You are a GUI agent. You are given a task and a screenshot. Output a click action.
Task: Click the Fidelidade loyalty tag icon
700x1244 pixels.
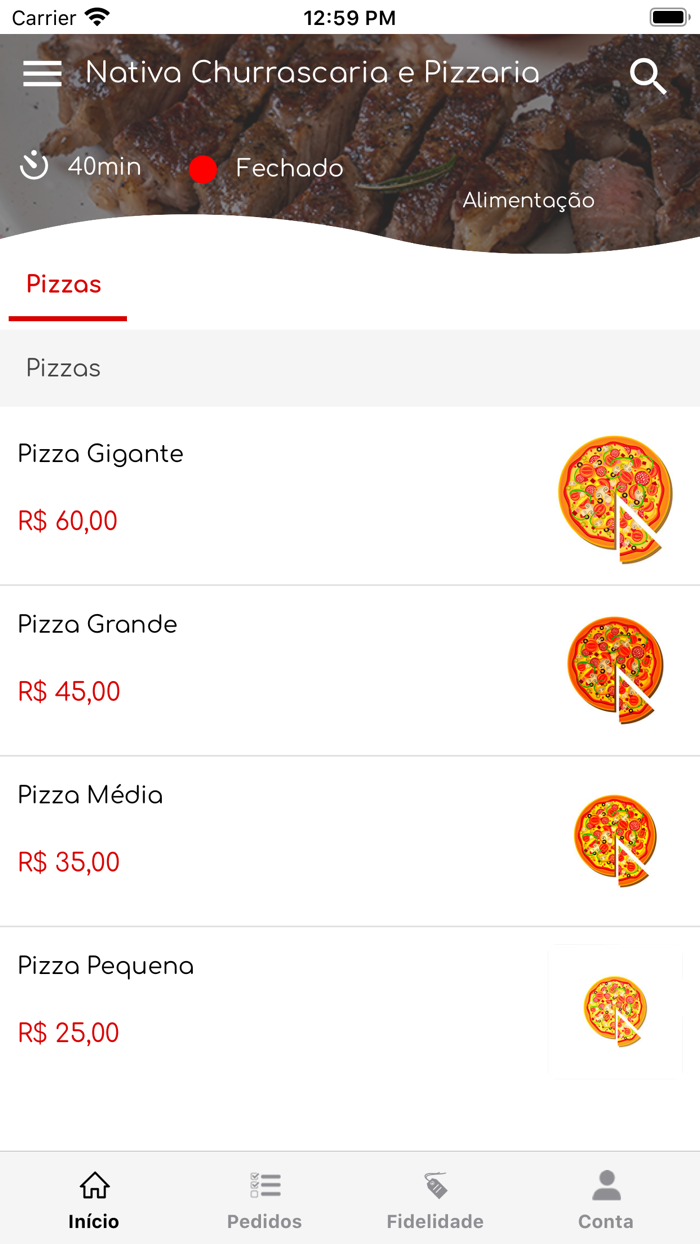click(x=434, y=1184)
